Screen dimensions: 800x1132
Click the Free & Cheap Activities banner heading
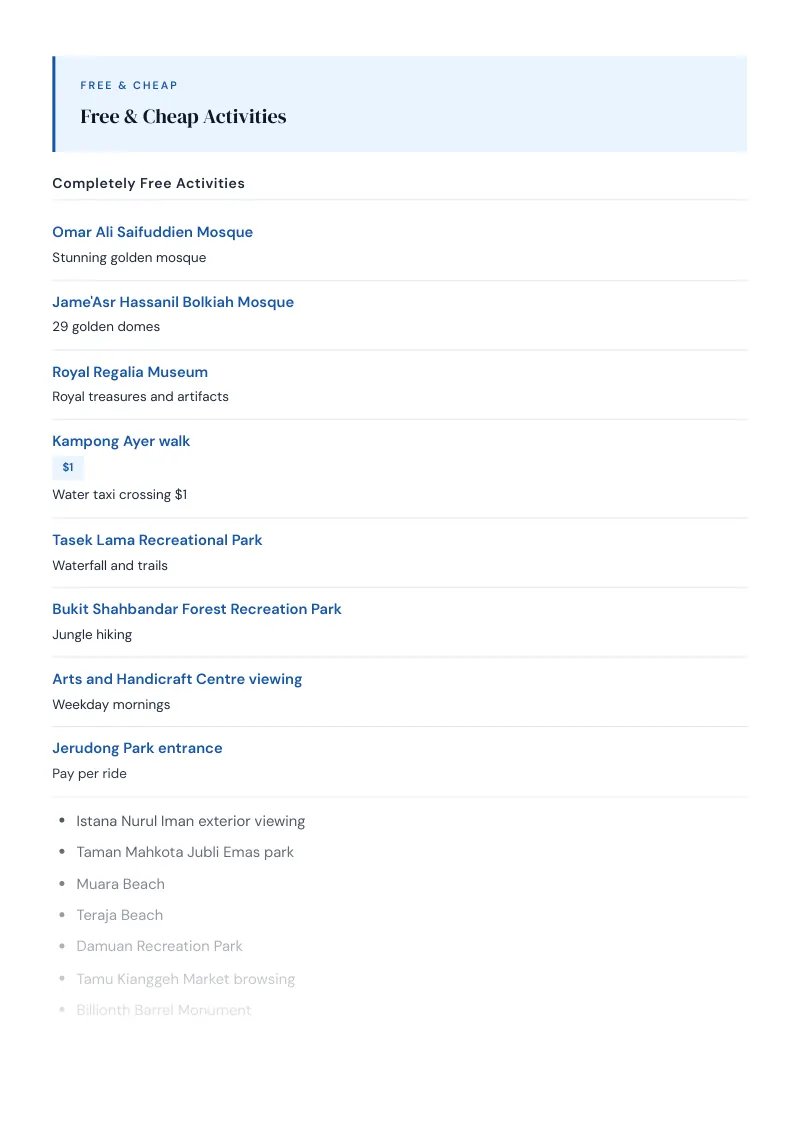click(183, 116)
